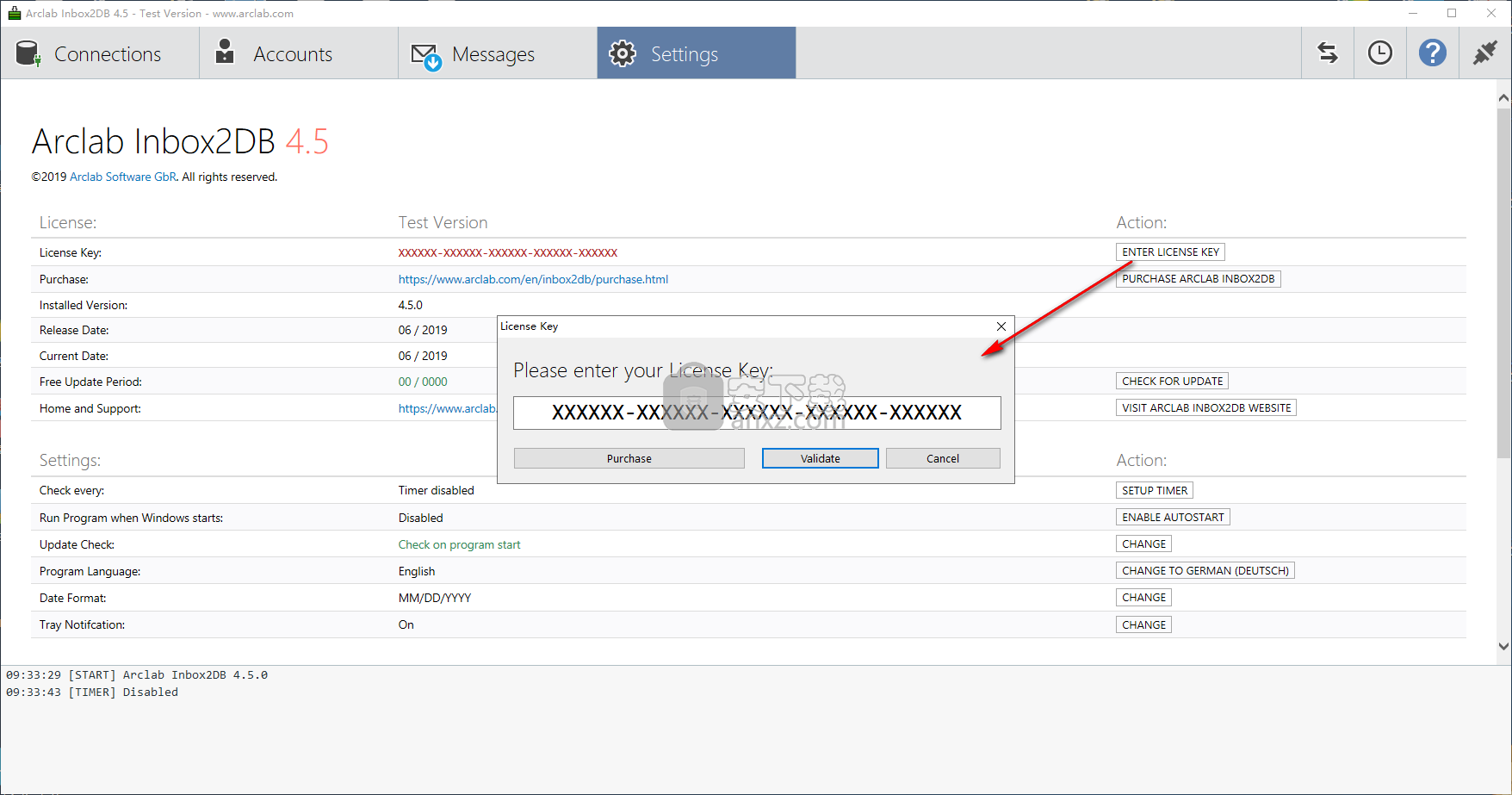Open the Home and Support URL link
This screenshot has width=1512, height=795.
(448, 409)
